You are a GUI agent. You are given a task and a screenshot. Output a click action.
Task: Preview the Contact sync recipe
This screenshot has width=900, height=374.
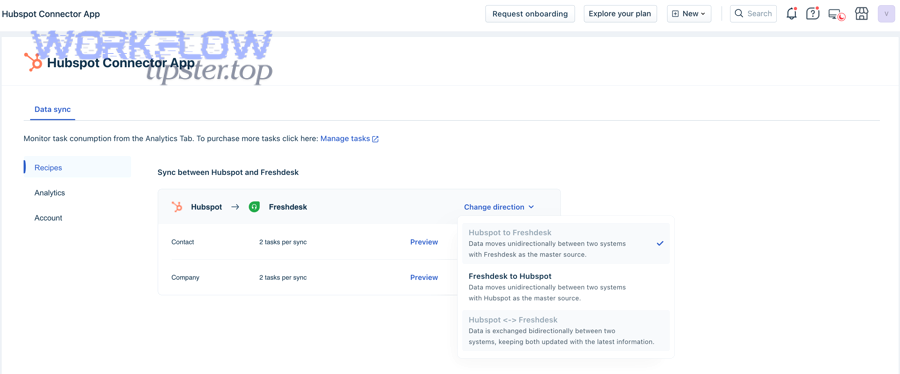tap(424, 242)
